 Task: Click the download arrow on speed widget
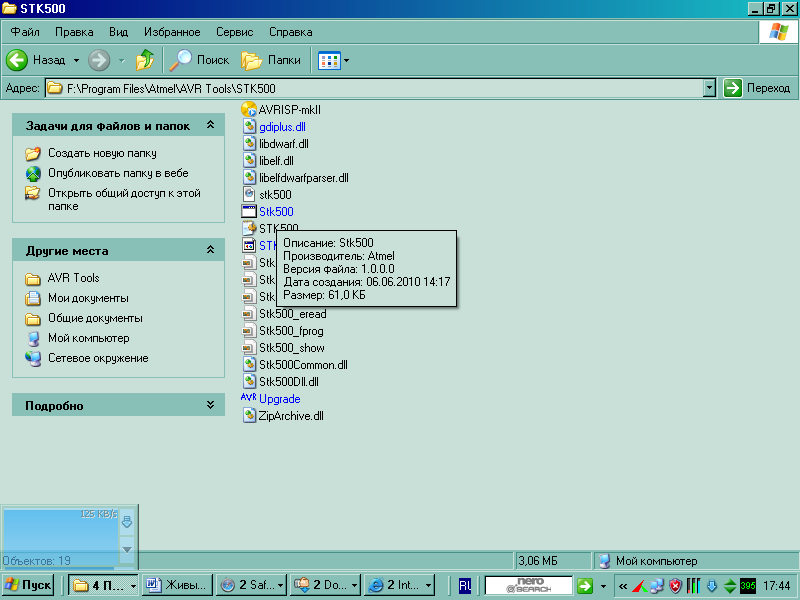[127, 521]
